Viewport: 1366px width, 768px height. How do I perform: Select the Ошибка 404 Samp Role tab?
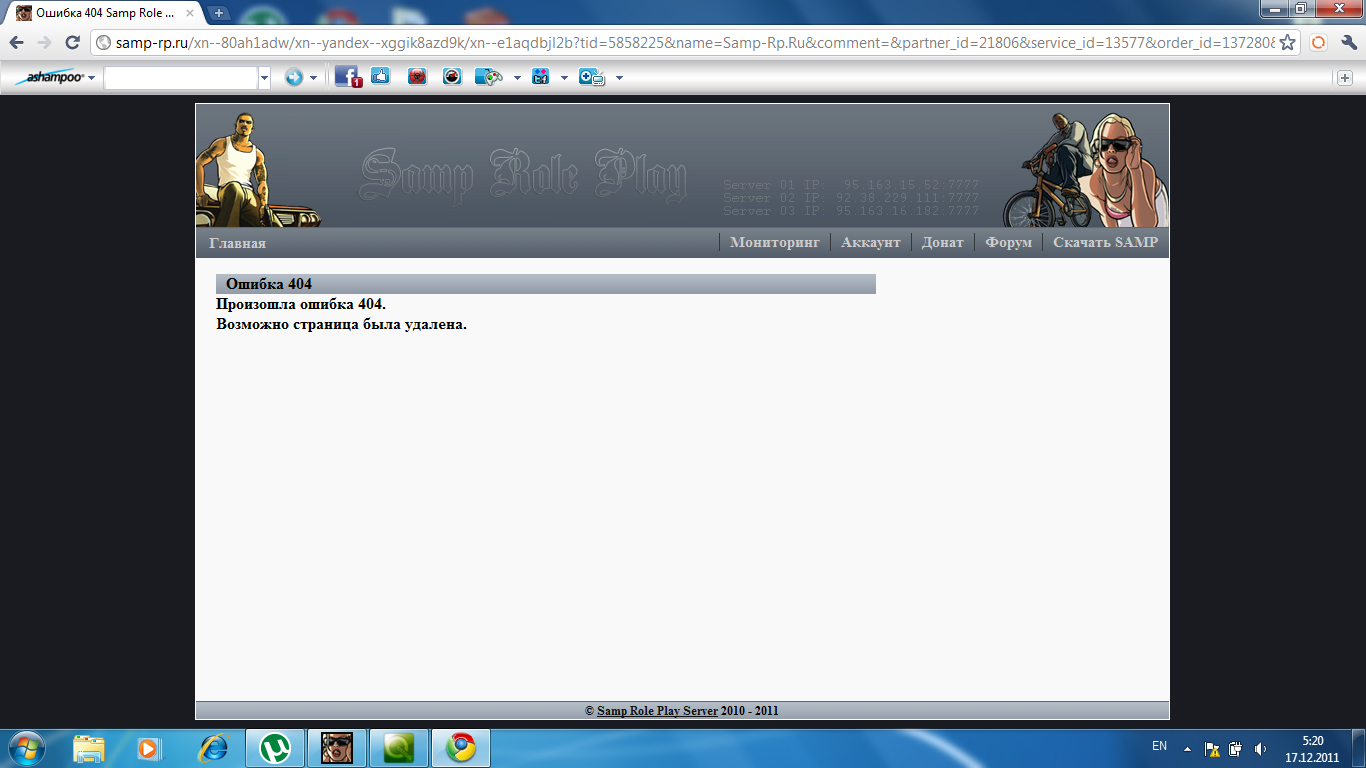pyautogui.click(x=103, y=13)
